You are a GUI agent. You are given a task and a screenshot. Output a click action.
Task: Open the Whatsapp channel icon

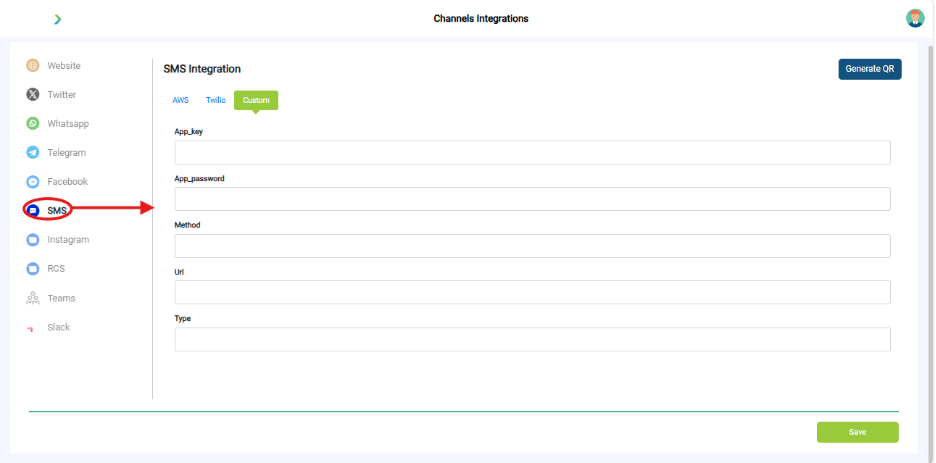point(33,124)
